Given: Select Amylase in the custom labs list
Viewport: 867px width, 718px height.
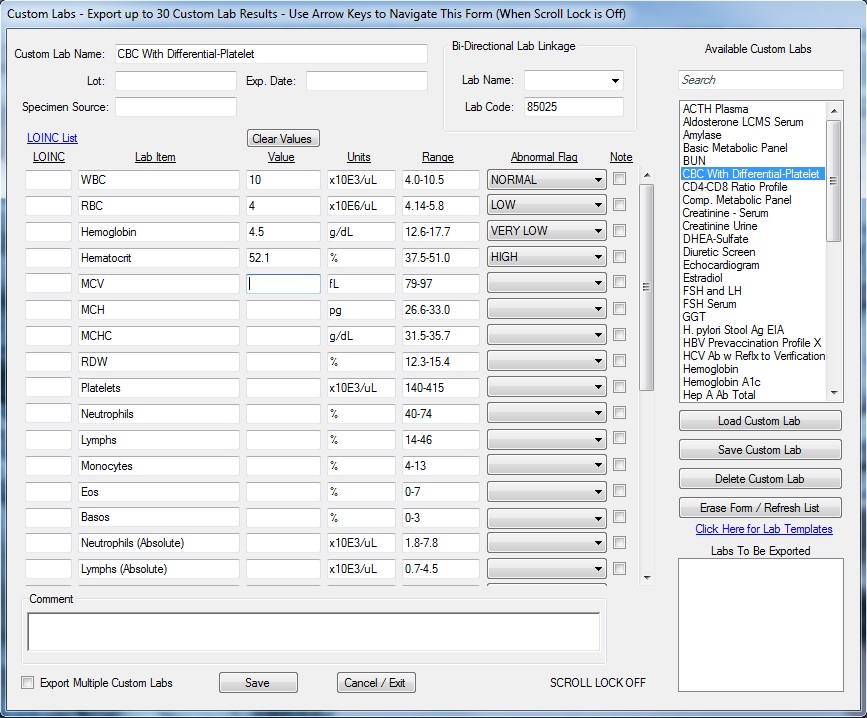Looking at the screenshot, I should [702, 135].
